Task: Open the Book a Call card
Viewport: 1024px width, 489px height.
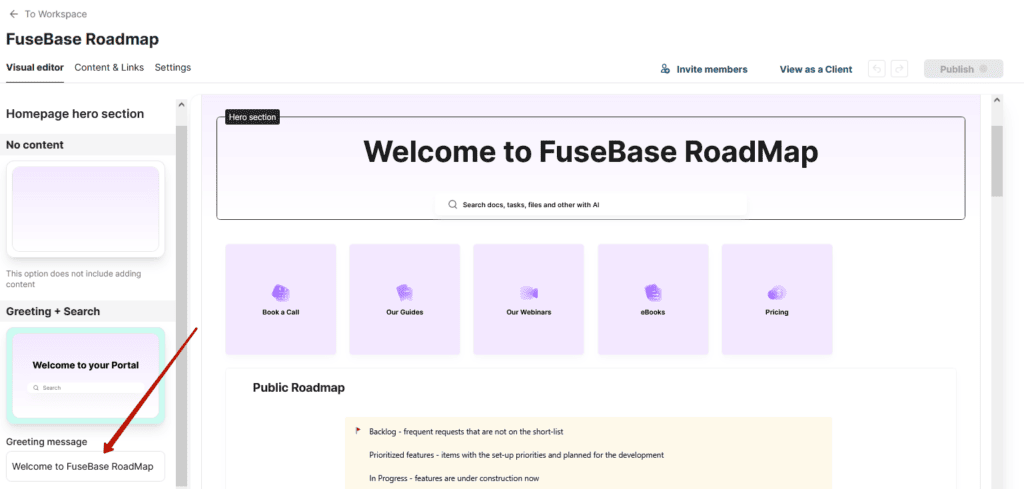Action: coord(281,299)
